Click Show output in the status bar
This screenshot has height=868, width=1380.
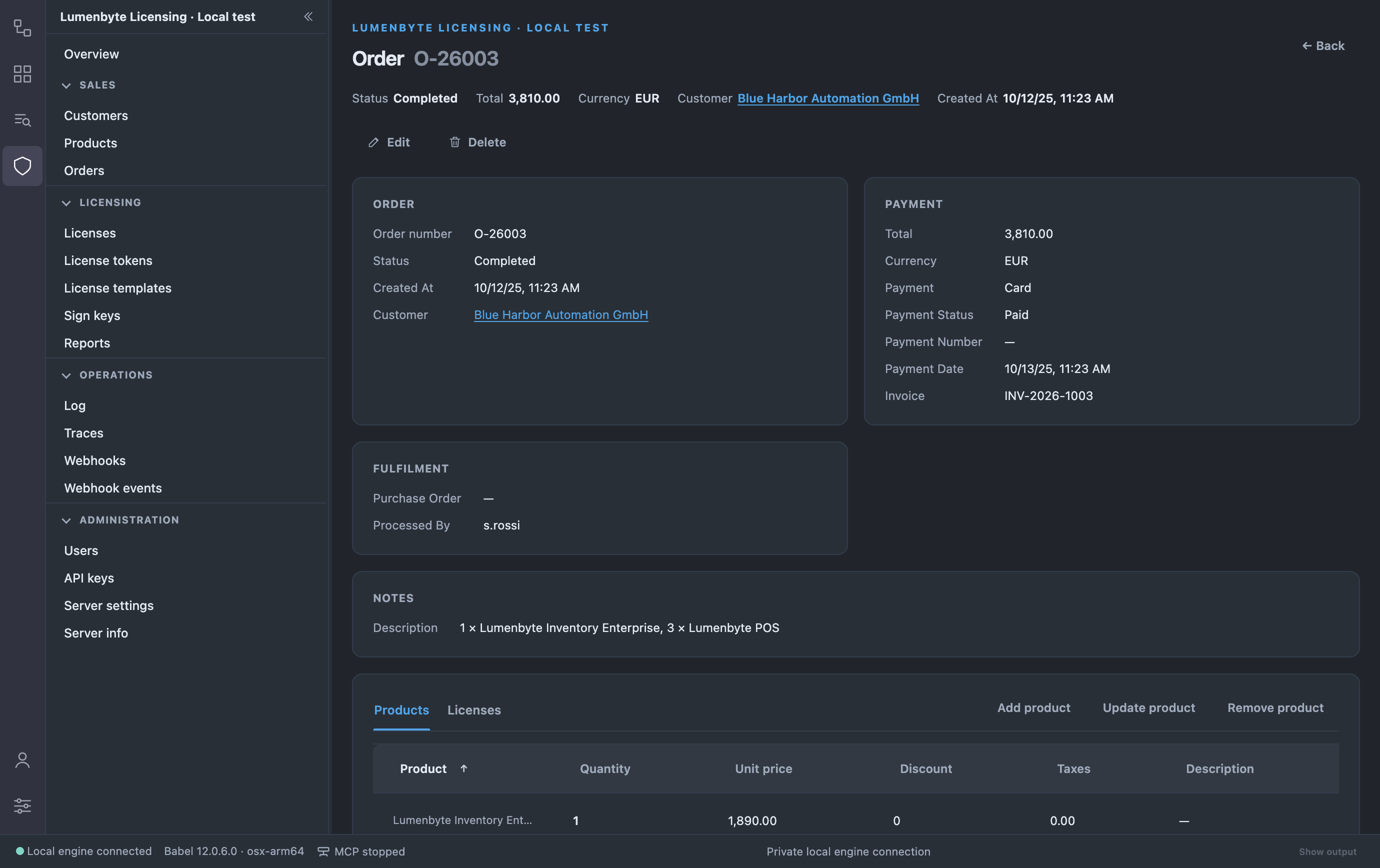point(1328,851)
